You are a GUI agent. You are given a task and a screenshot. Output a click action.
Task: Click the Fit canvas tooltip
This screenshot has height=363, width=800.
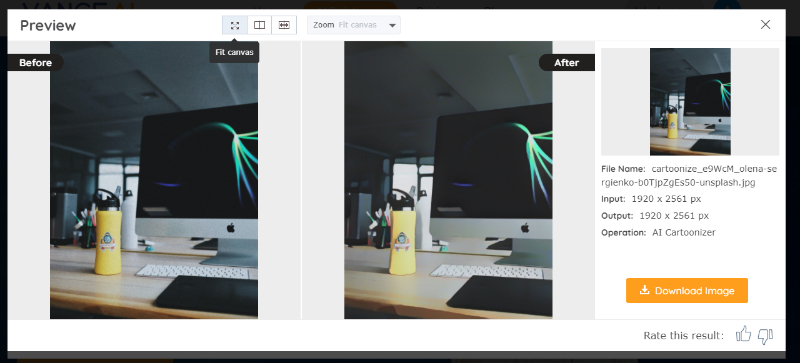[x=234, y=53]
